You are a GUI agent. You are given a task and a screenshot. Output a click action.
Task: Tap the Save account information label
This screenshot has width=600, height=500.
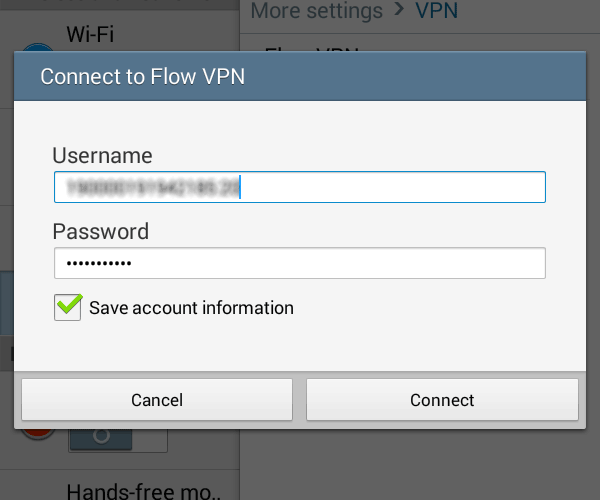191,308
